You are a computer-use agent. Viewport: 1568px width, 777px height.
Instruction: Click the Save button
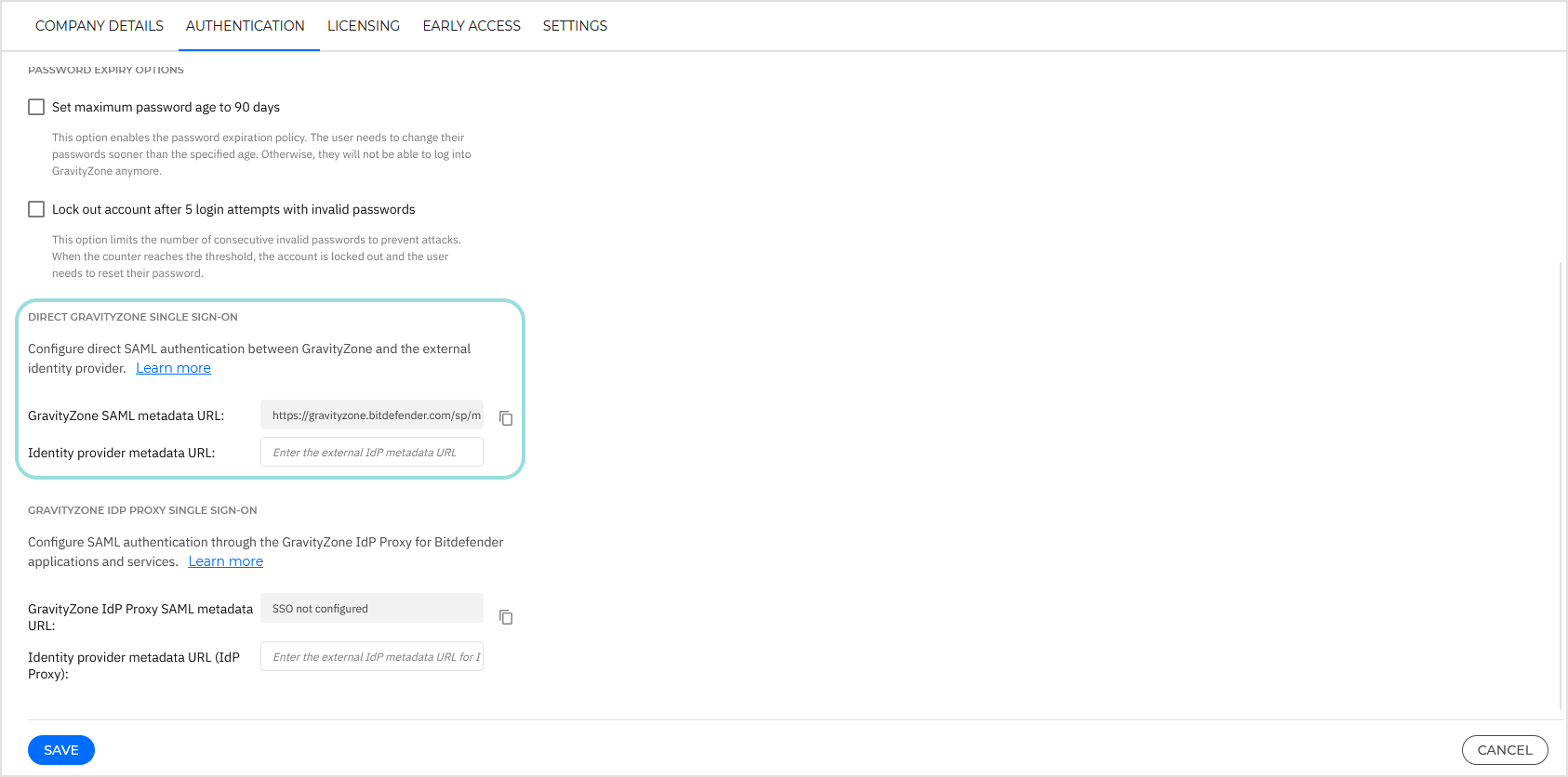click(61, 750)
